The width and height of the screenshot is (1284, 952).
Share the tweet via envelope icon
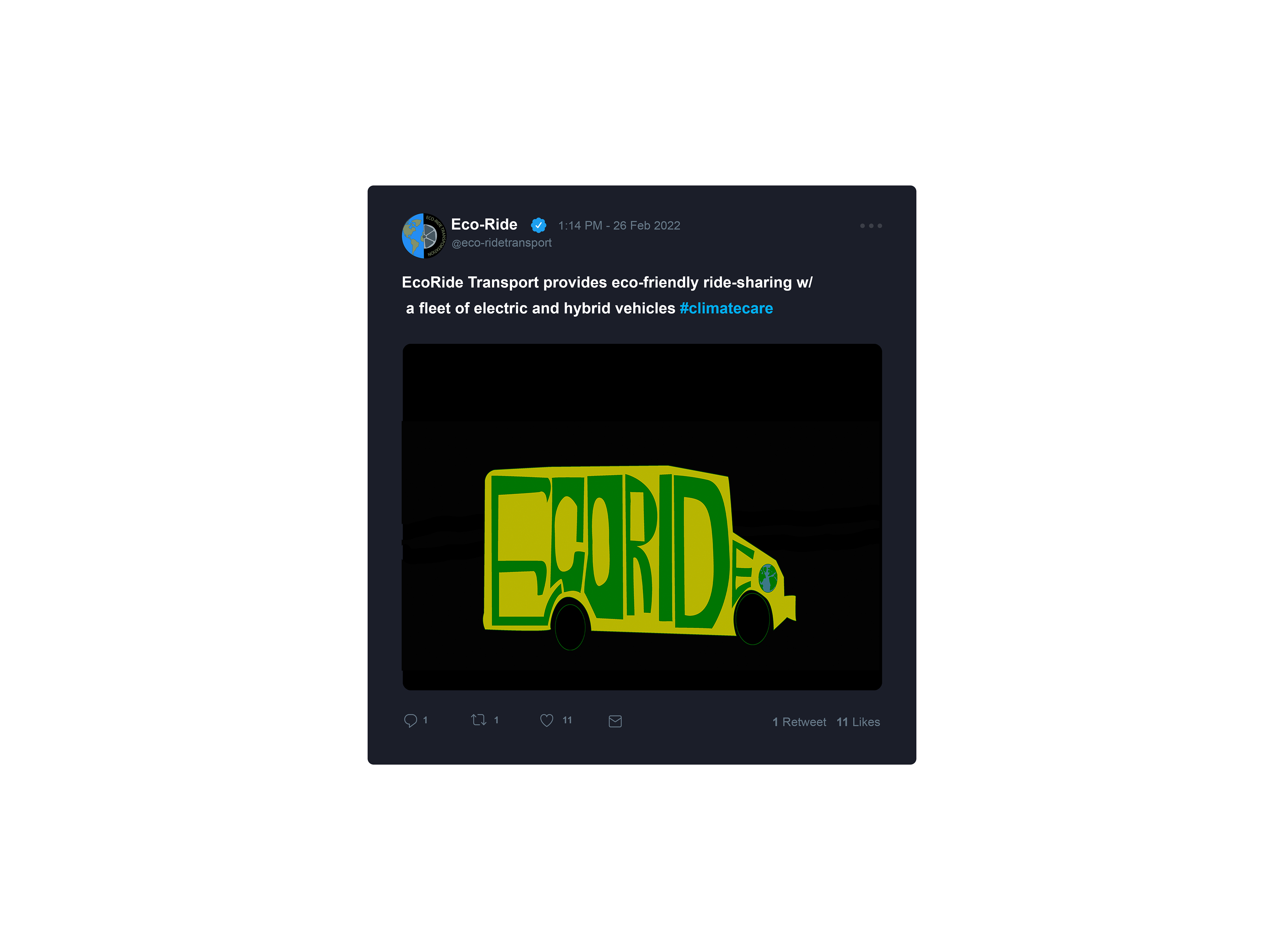(615, 721)
